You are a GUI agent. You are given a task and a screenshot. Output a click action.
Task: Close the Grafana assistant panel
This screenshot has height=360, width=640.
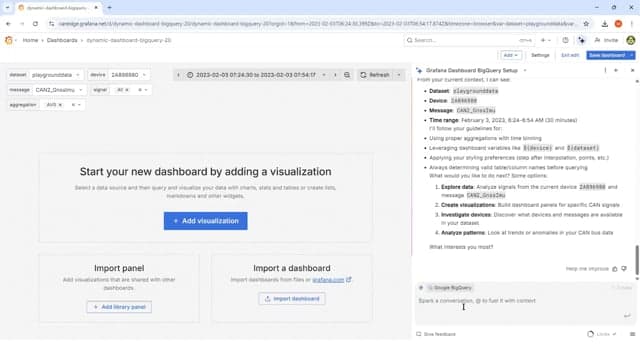coord(632,71)
